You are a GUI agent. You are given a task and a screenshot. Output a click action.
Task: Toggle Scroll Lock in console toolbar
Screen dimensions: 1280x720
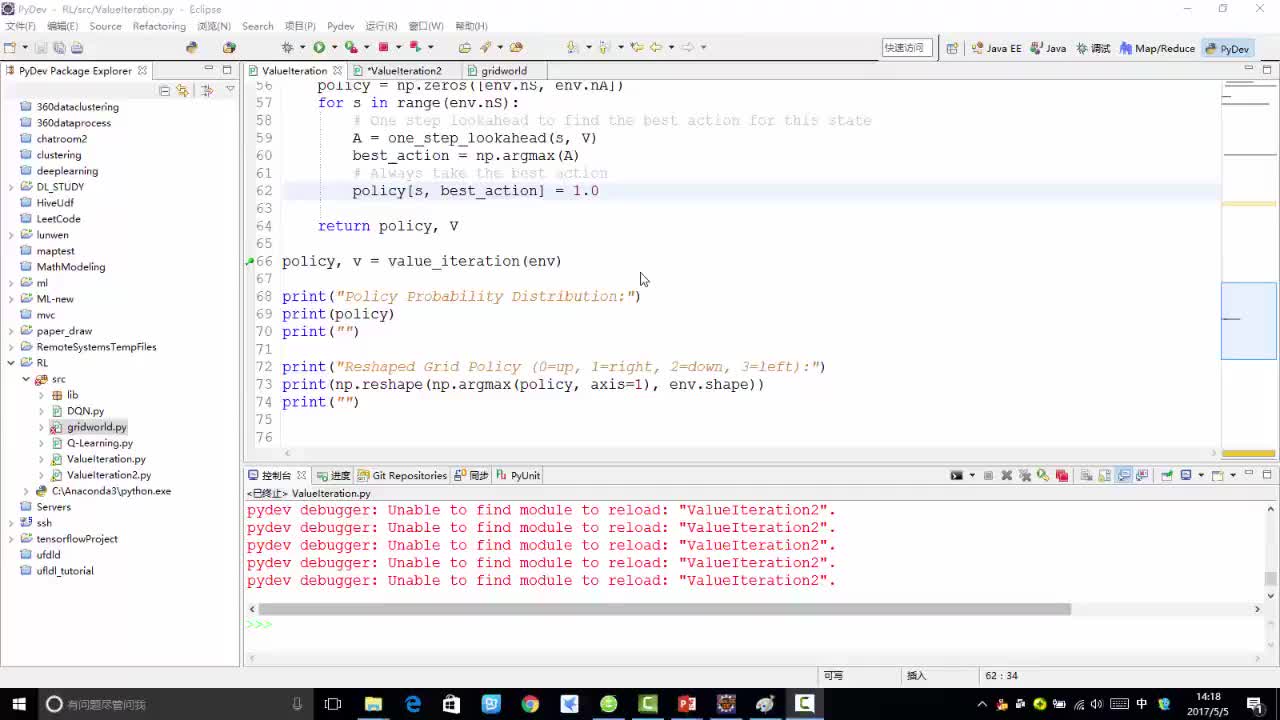[1106, 475]
